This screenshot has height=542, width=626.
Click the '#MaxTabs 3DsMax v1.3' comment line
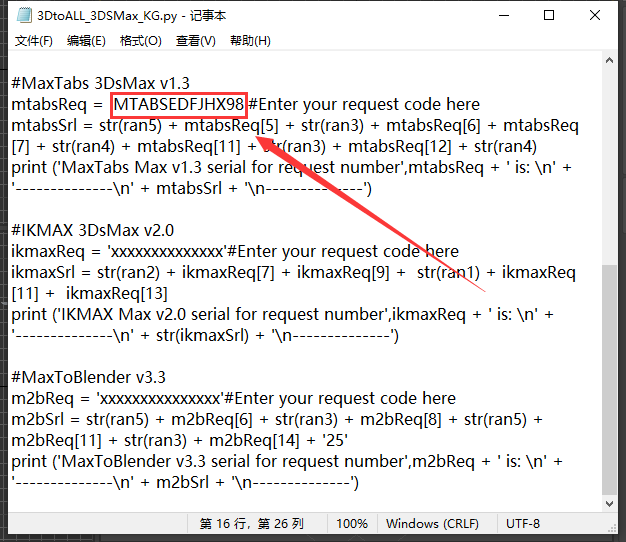(100, 83)
